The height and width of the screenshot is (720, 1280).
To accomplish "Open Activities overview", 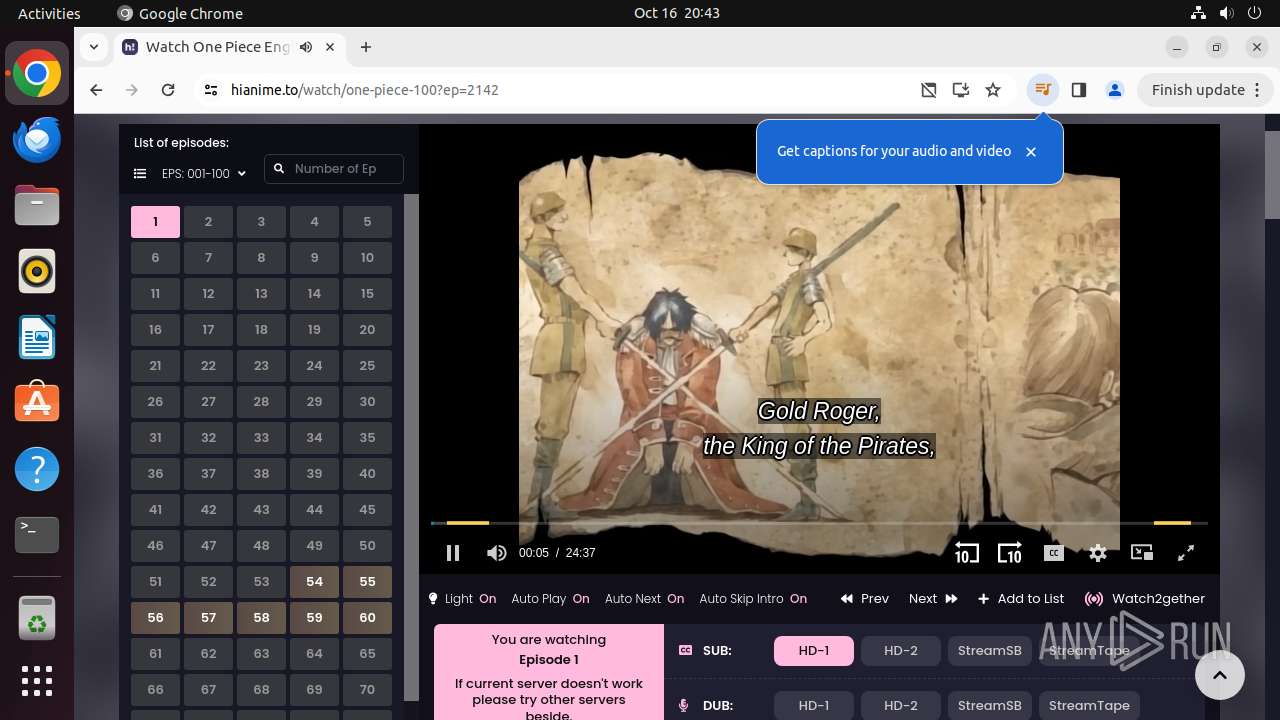I will 49,13.
